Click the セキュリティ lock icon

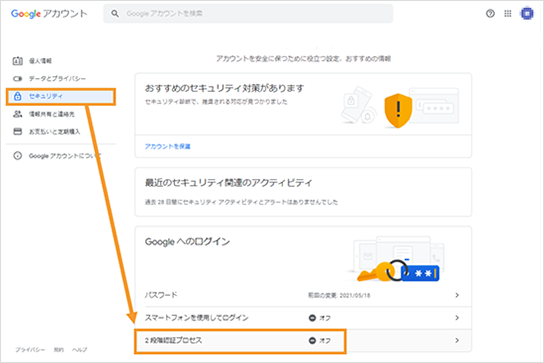tap(17, 96)
